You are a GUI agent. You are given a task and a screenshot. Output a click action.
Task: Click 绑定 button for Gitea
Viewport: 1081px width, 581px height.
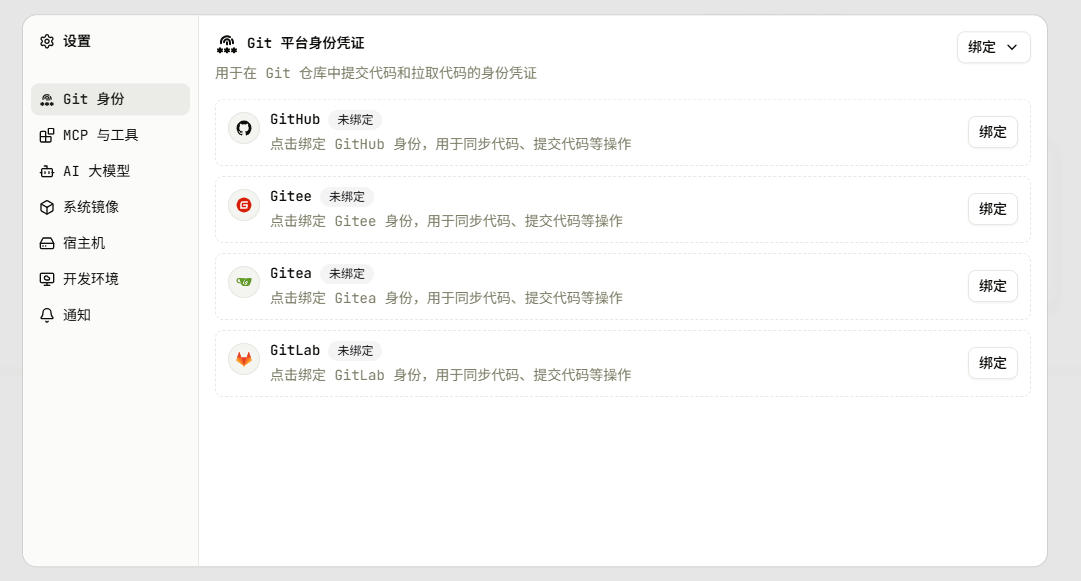[993, 286]
